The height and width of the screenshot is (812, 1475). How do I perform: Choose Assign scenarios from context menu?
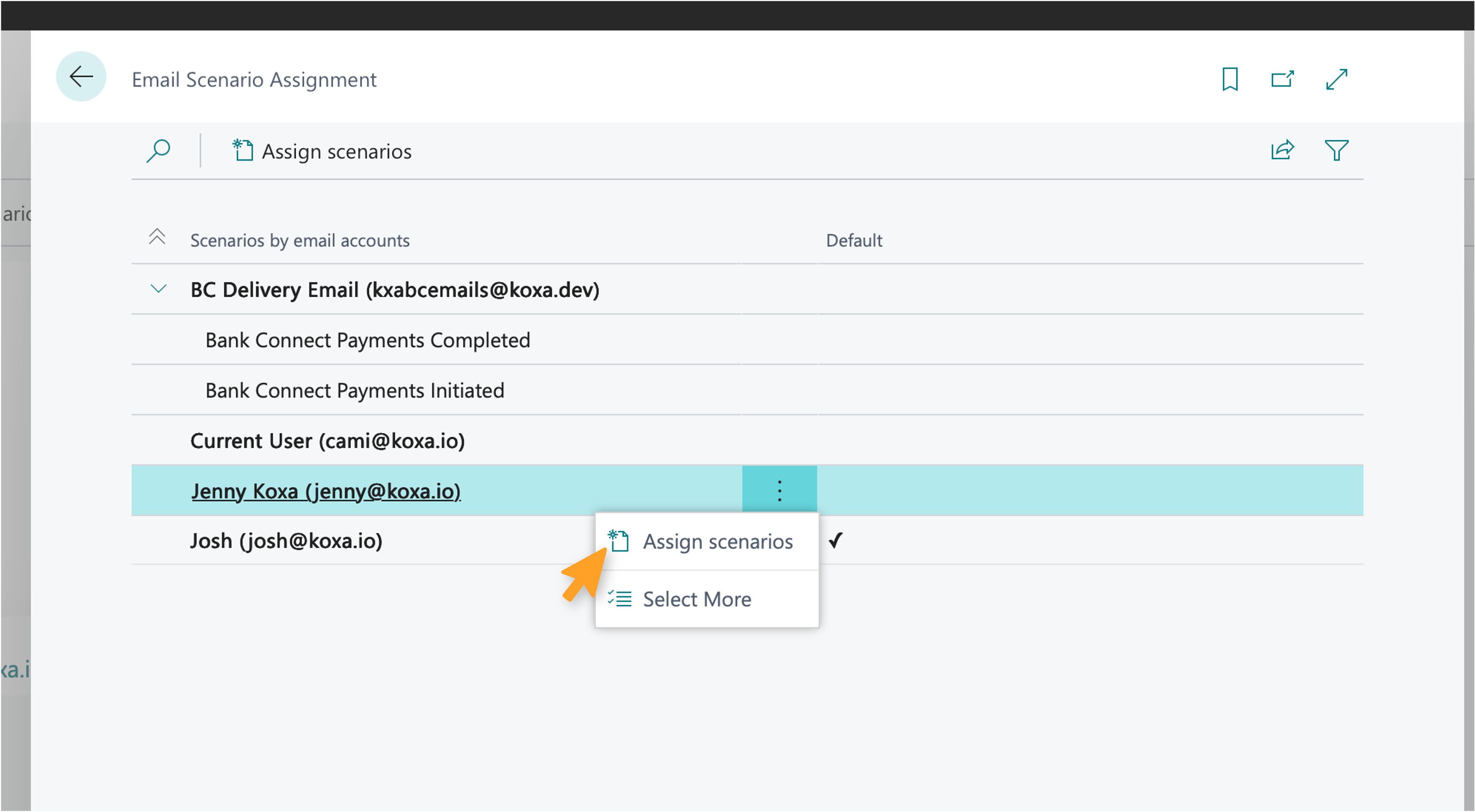tap(707, 541)
